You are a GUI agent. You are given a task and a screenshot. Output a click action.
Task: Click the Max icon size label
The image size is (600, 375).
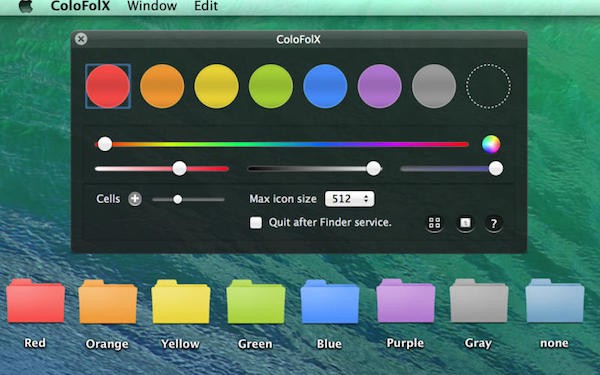point(283,199)
